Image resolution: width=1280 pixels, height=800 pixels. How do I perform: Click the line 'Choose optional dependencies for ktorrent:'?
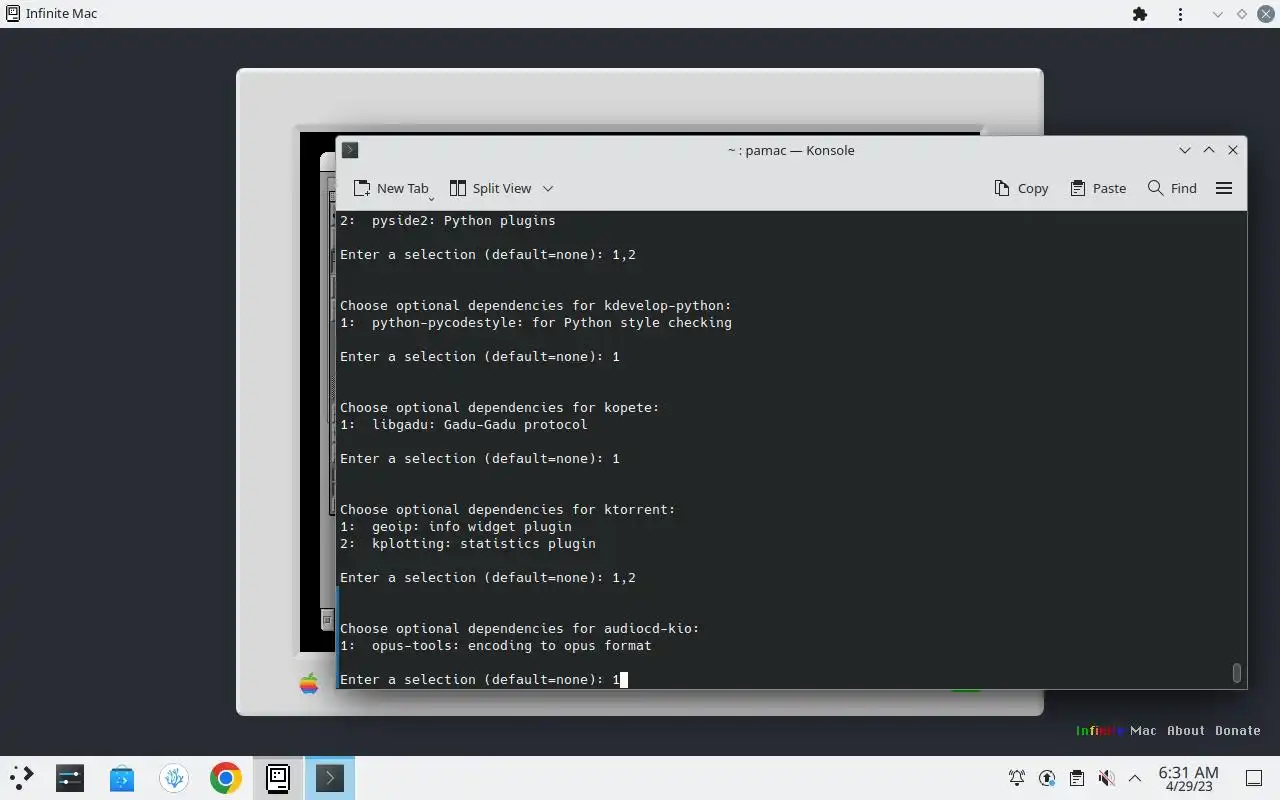click(x=508, y=510)
